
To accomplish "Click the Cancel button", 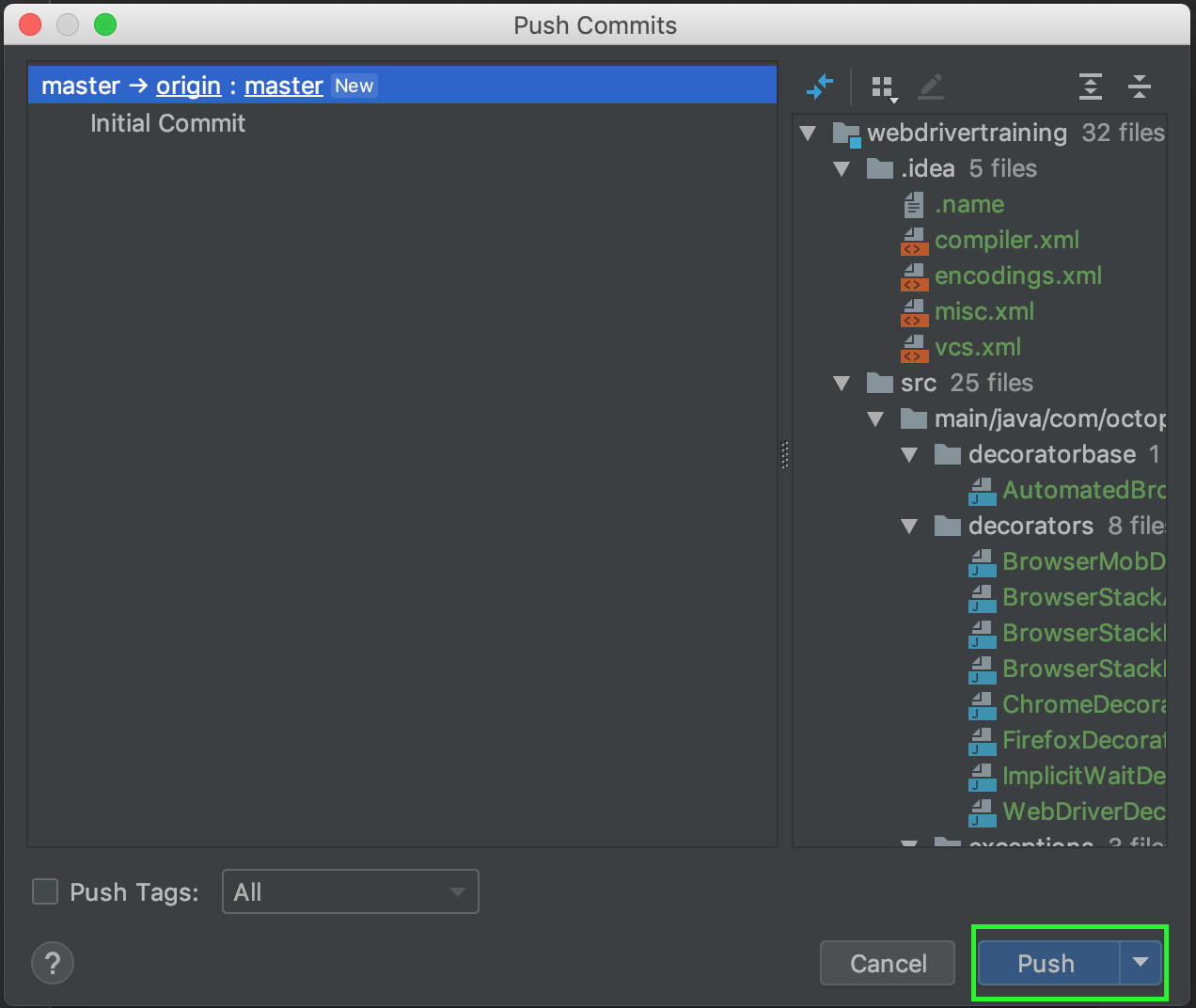I will pyautogui.click(x=888, y=963).
